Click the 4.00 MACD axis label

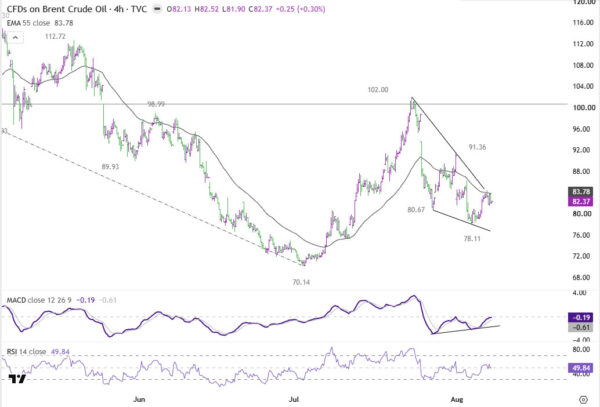tap(580, 293)
